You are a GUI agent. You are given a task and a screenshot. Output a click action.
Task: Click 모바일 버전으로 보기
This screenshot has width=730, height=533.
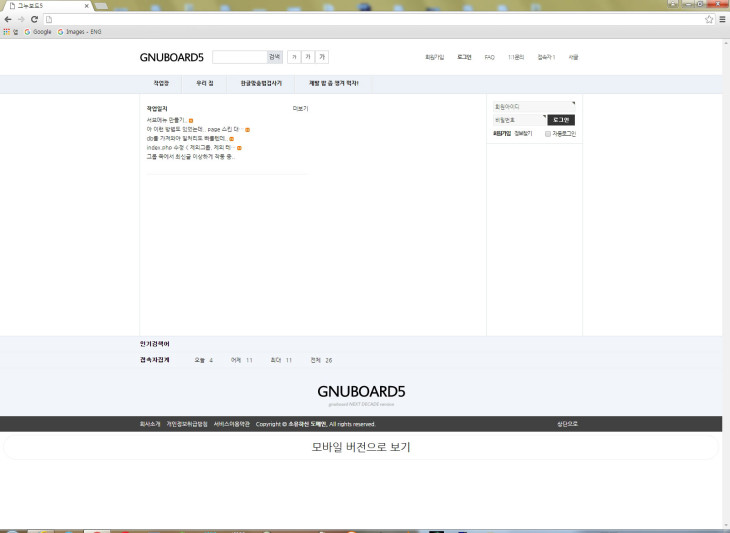coord(361,447)
